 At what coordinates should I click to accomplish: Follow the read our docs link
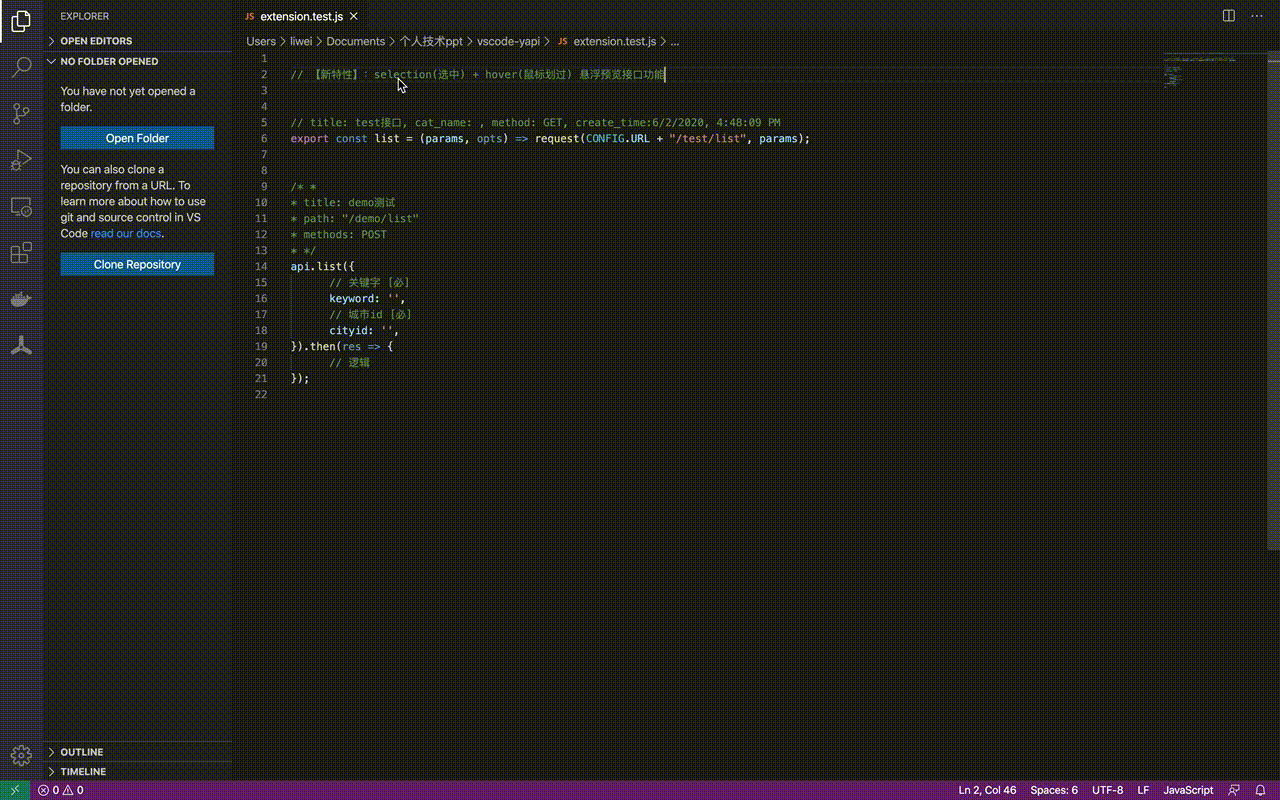coord(125,233)
